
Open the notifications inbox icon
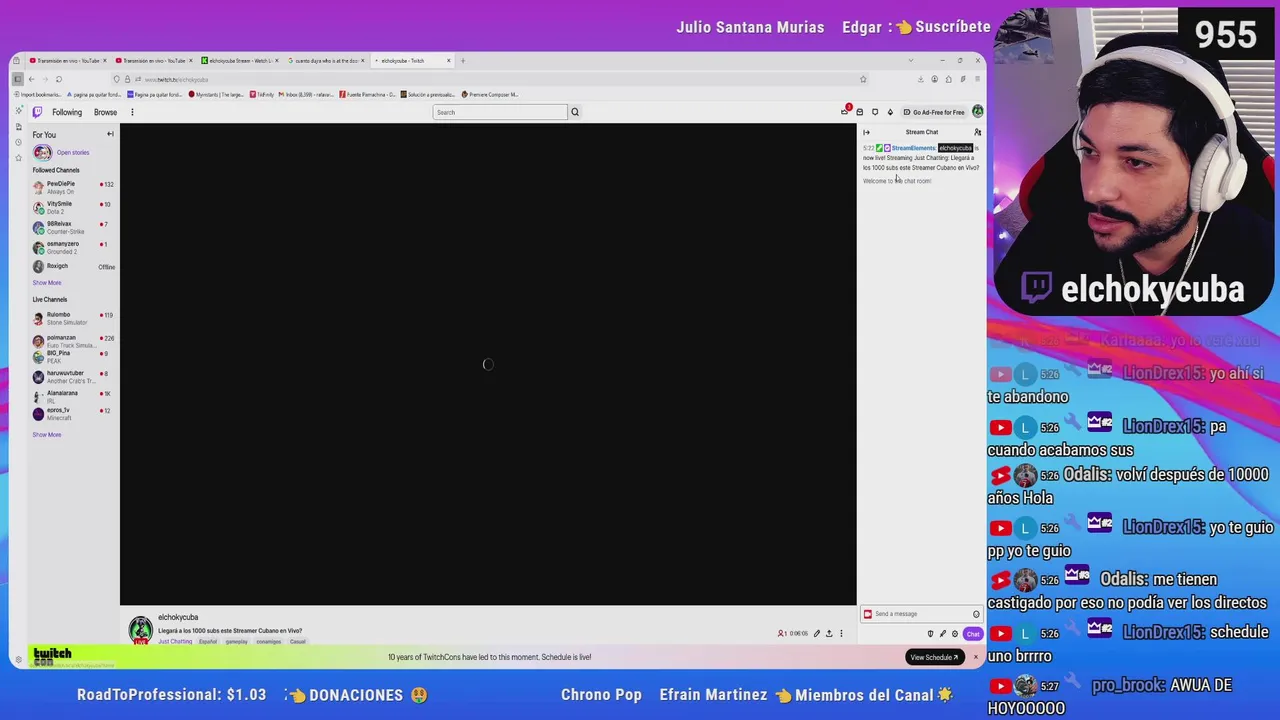tap(860, 112)
